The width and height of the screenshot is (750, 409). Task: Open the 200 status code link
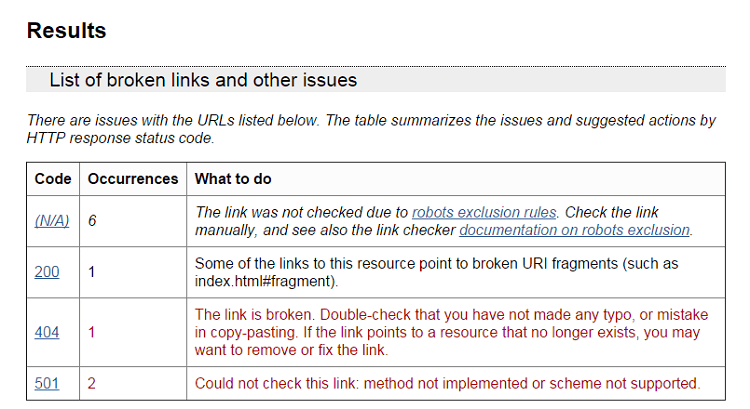(47, 272)
